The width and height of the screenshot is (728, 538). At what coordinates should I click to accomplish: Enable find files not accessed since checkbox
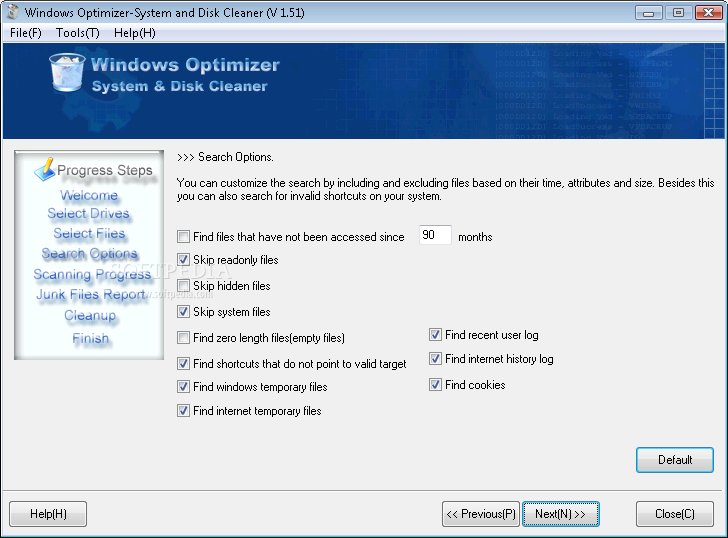(183, 237)
